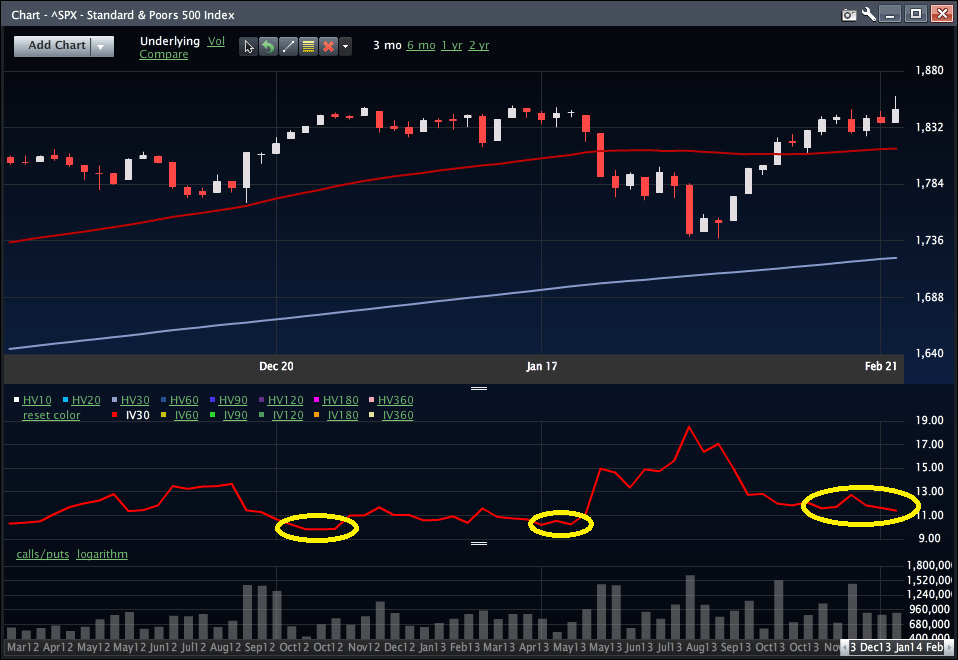Open chart settings with wrench icon

coord(868,14)
